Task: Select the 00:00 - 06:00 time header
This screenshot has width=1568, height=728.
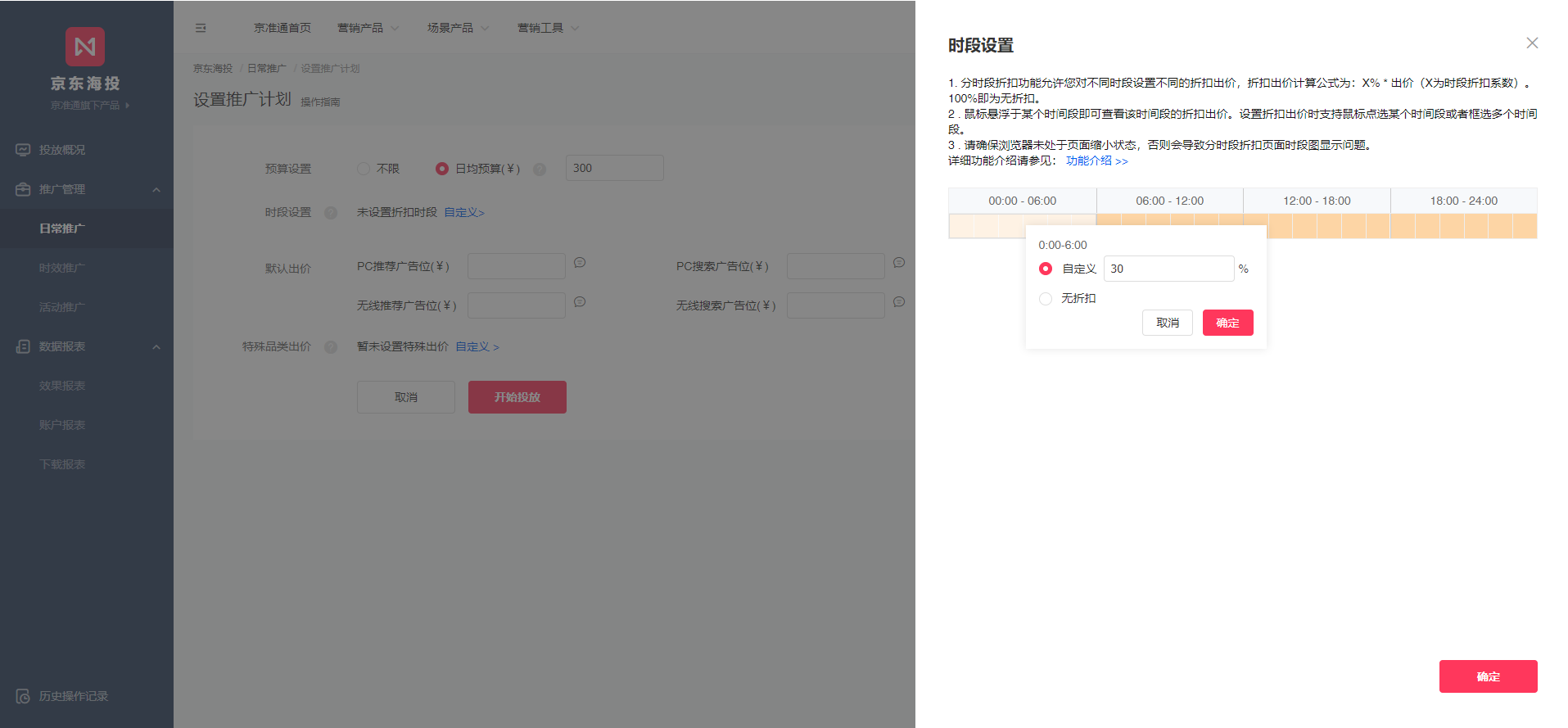Action: pos(1023,201)
